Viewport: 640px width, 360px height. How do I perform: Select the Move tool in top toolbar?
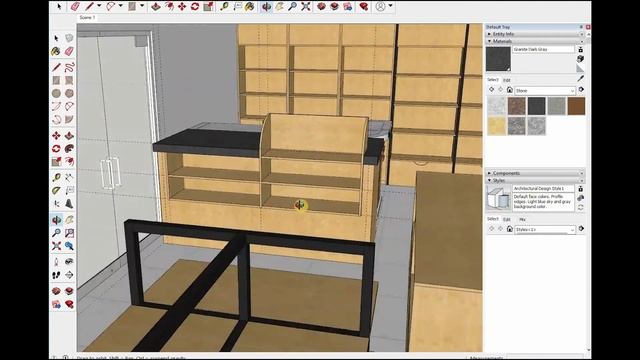[x=182, y=6]
